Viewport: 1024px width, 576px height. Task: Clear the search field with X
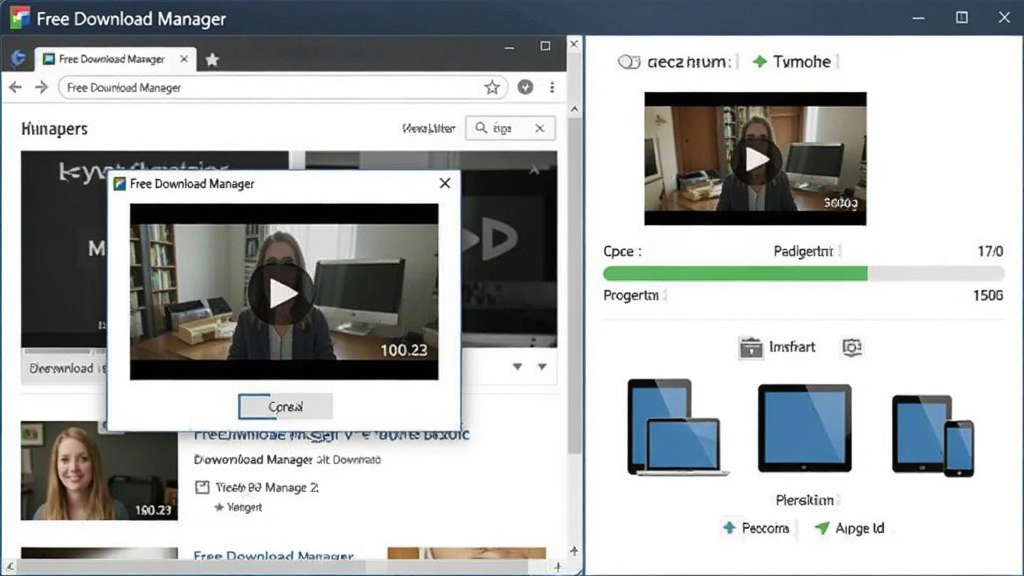tap(540, 128)
